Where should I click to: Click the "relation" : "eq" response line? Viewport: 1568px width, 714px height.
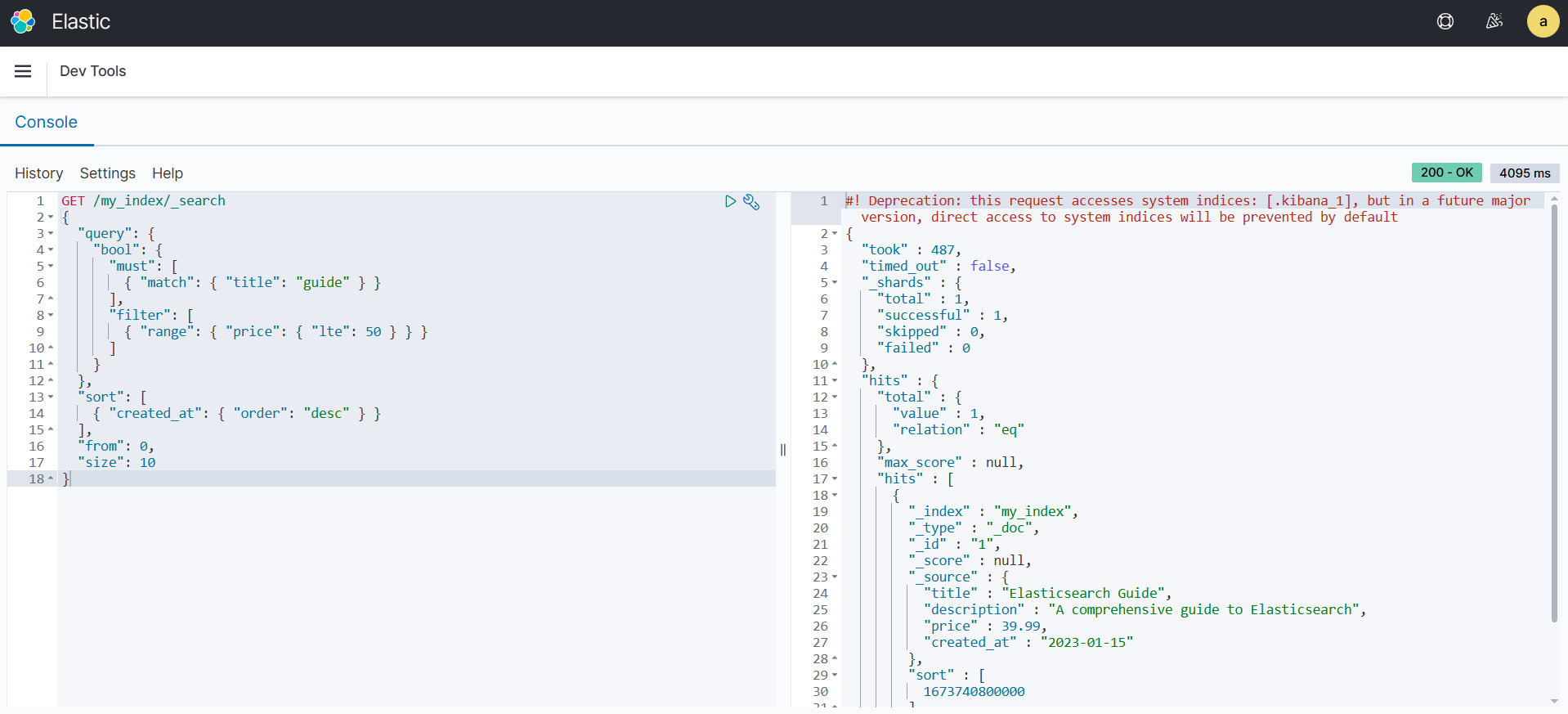point(958,430)
